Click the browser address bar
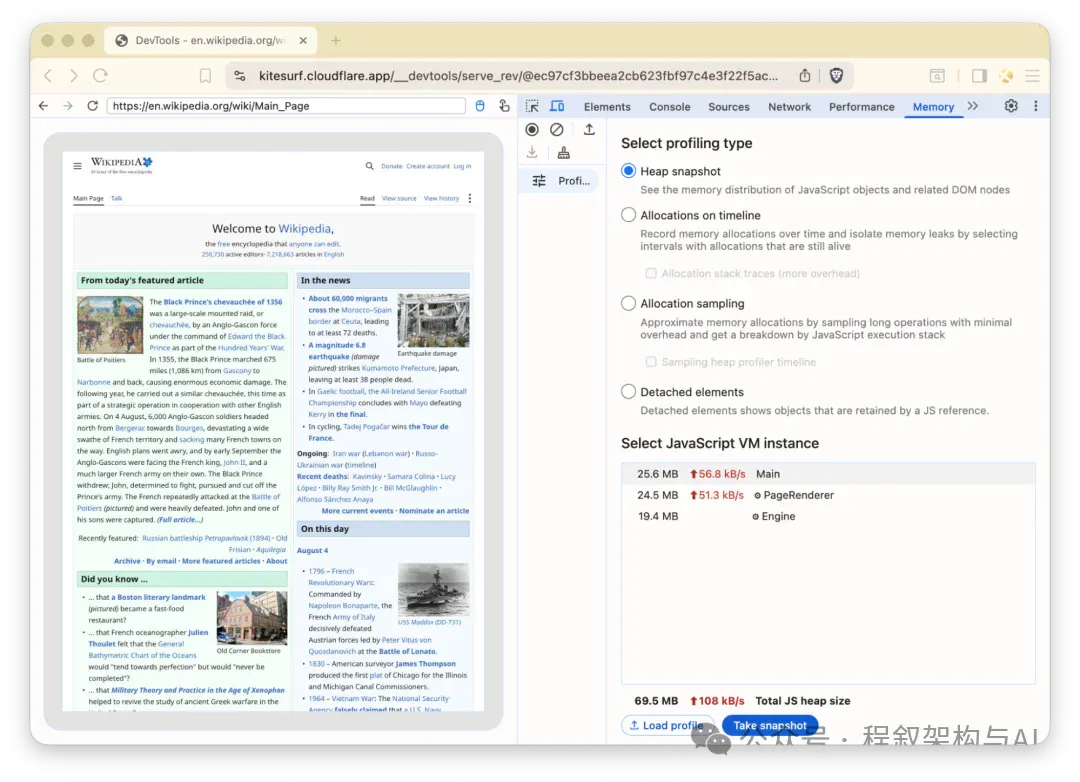 tap(518, 76)
